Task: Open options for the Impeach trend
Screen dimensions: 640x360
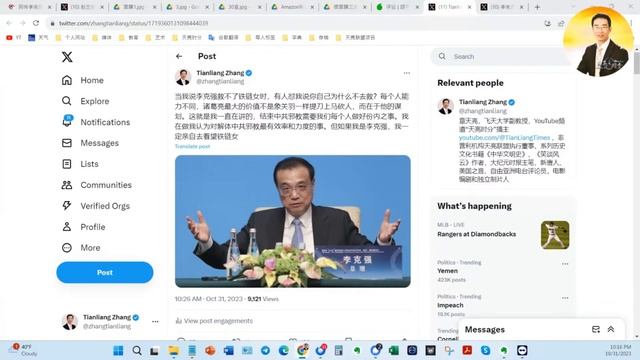Action: tap(565, 298)
